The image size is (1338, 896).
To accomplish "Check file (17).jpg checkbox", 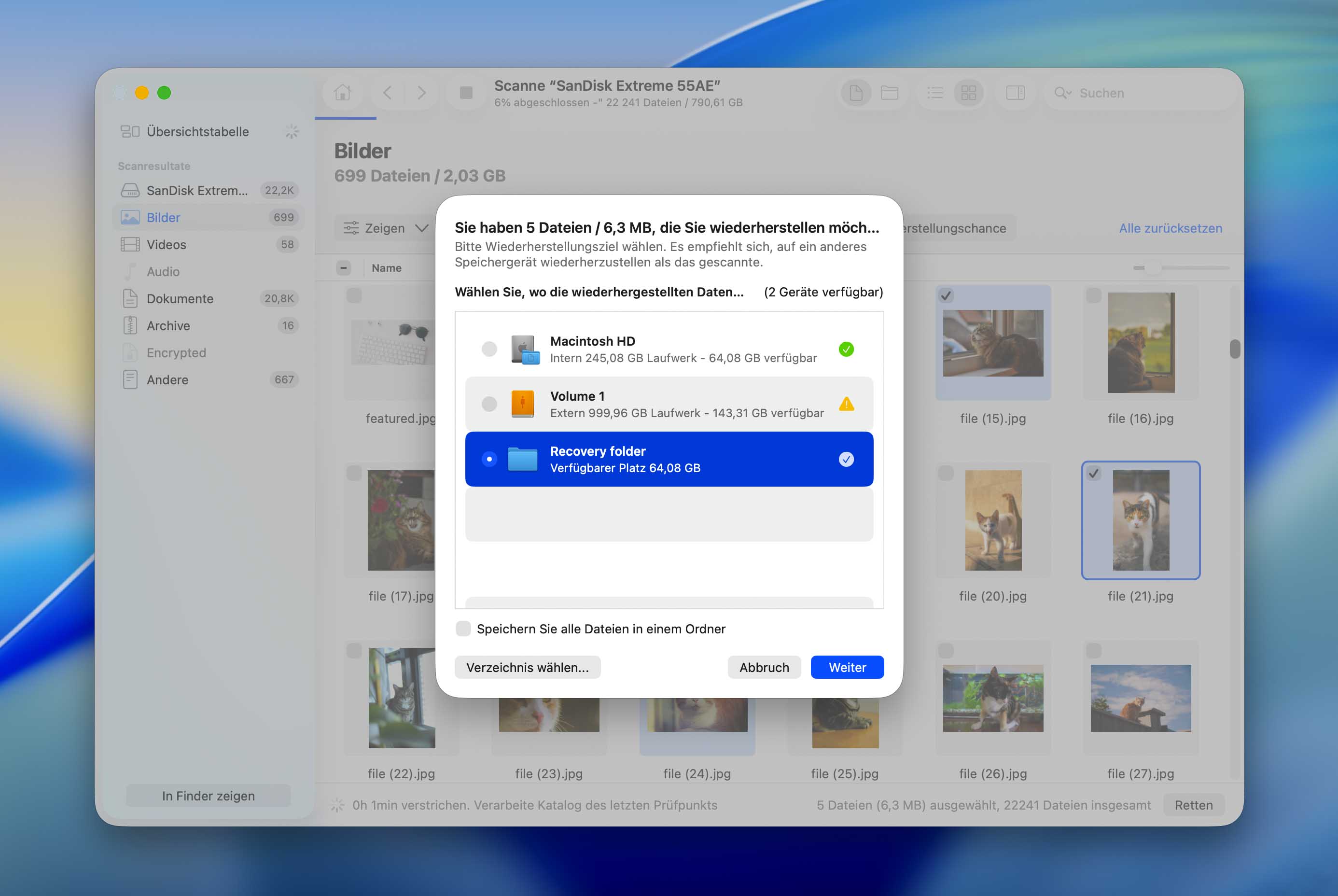I will point(354,473).
